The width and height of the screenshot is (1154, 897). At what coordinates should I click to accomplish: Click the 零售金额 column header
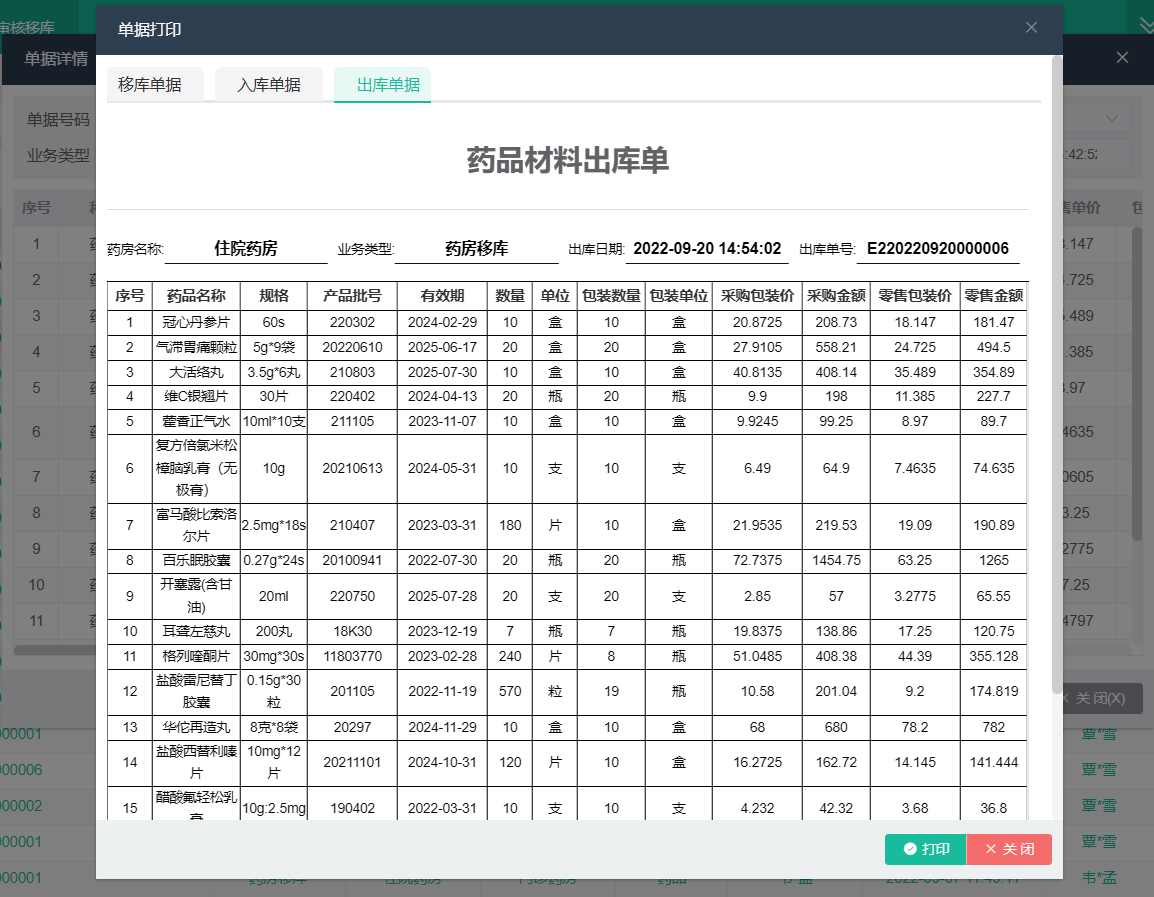click(994, 296)
